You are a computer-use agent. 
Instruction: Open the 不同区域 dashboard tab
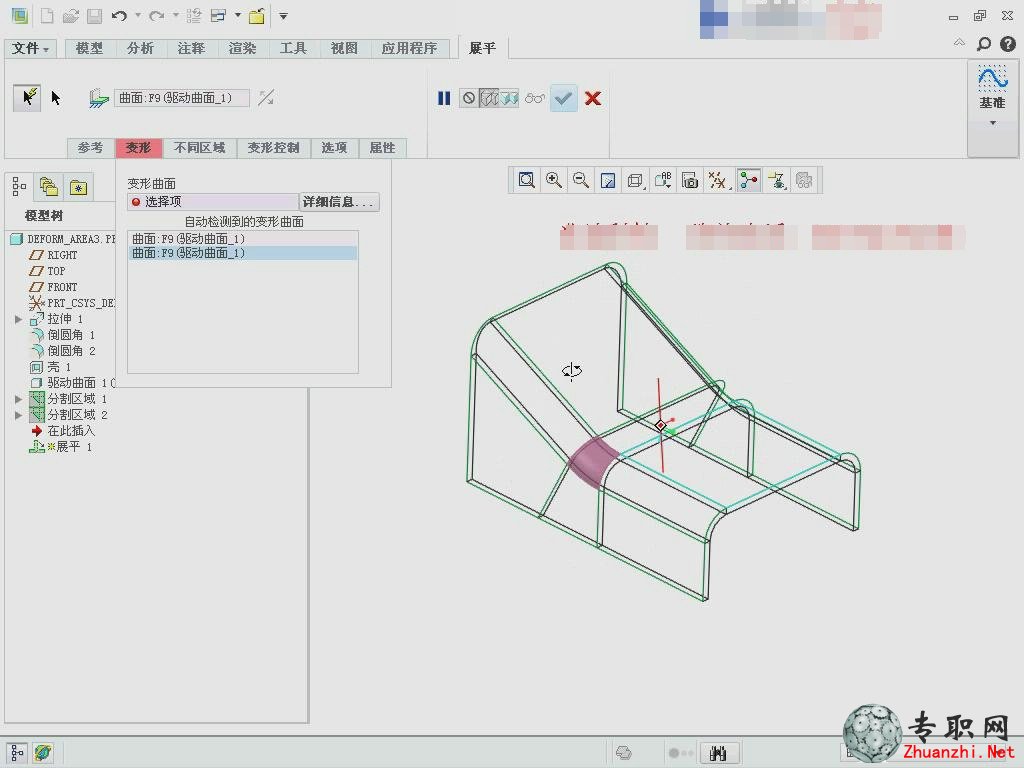[x=199, y=148]
